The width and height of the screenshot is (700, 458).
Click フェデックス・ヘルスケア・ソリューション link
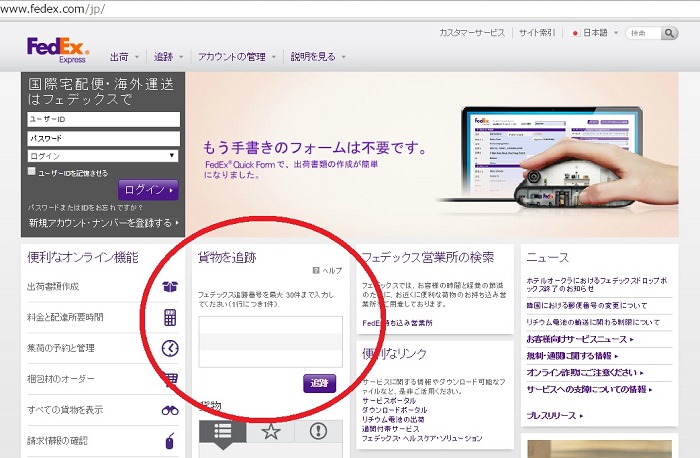tap(422, 438)
